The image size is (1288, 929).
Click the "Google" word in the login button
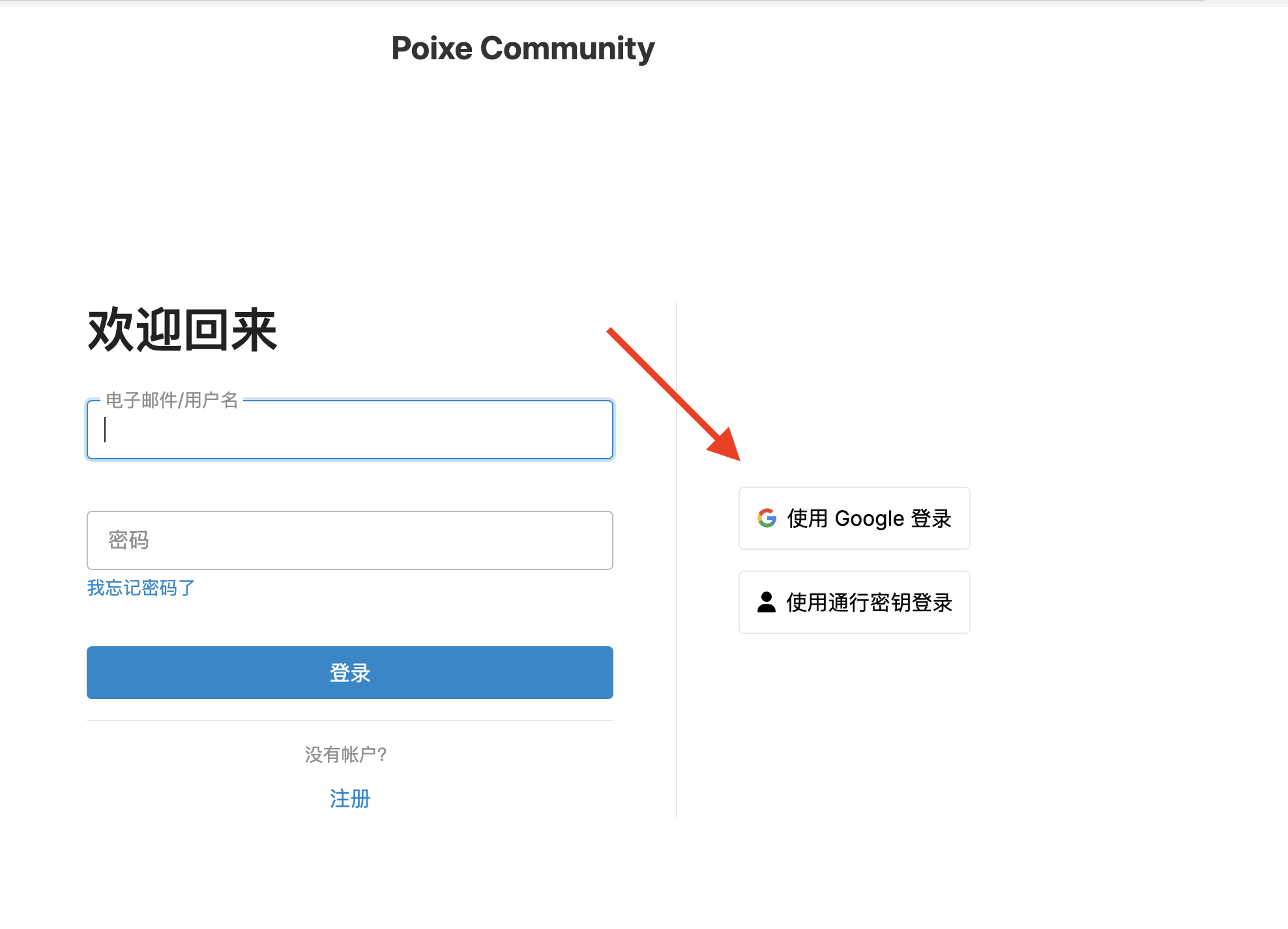870,519
